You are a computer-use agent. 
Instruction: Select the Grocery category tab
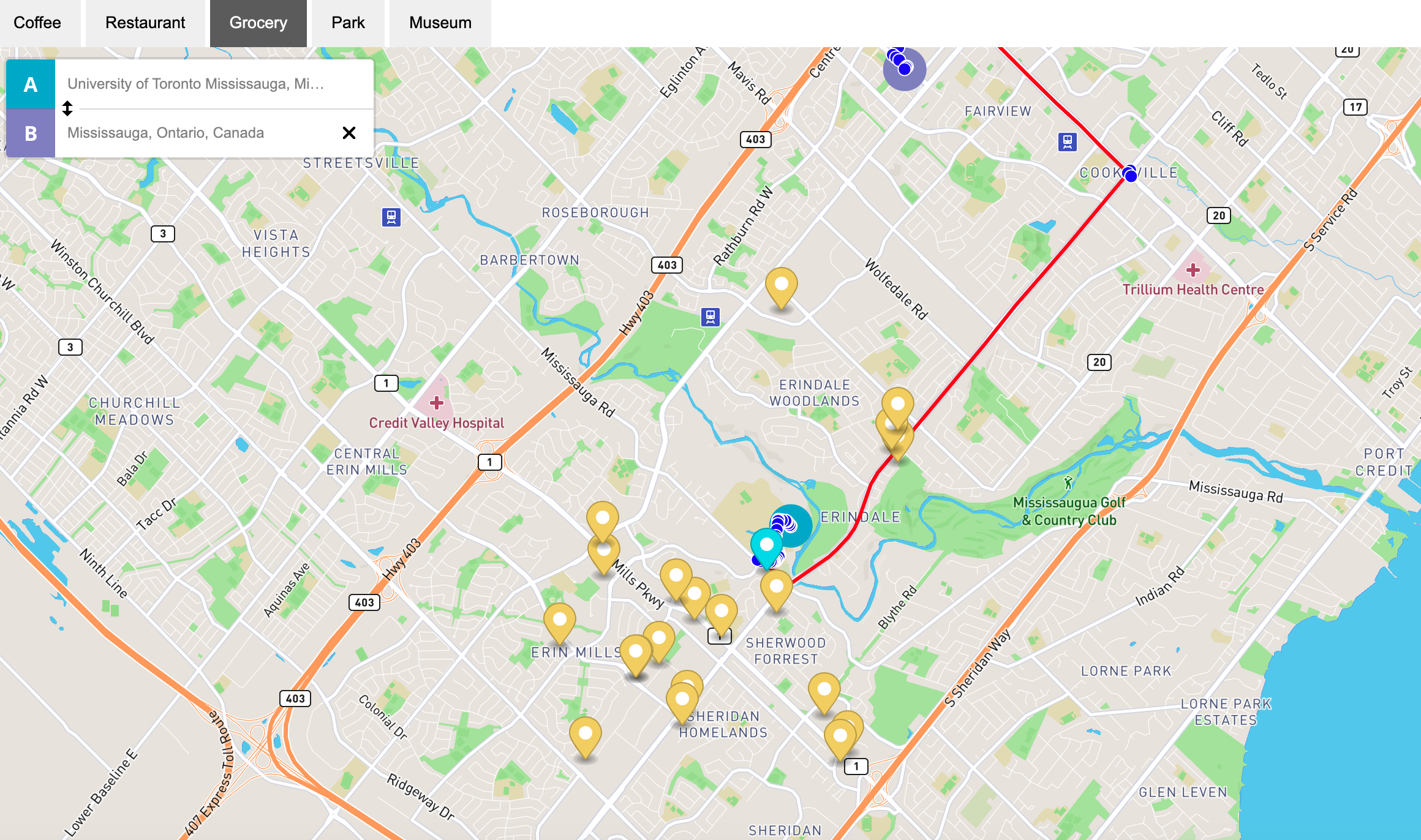pos(258,23)
